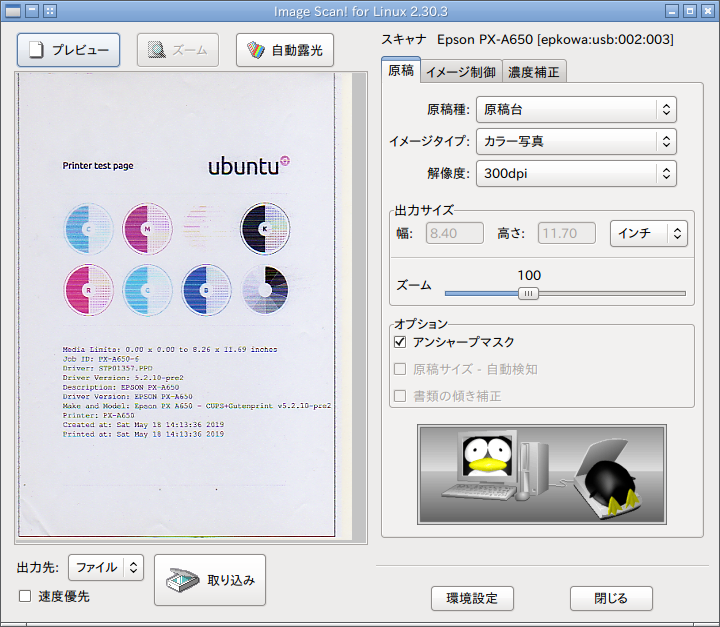Screen dimensions: 720x627
Task: Click the black K color wheel in preview
Action: 265,228
